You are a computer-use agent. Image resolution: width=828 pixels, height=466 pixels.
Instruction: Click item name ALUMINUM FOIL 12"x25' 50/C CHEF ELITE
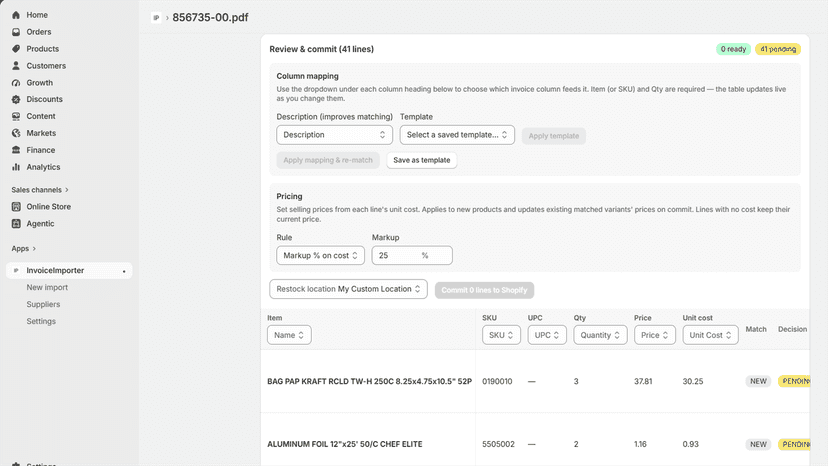point(344,444)
